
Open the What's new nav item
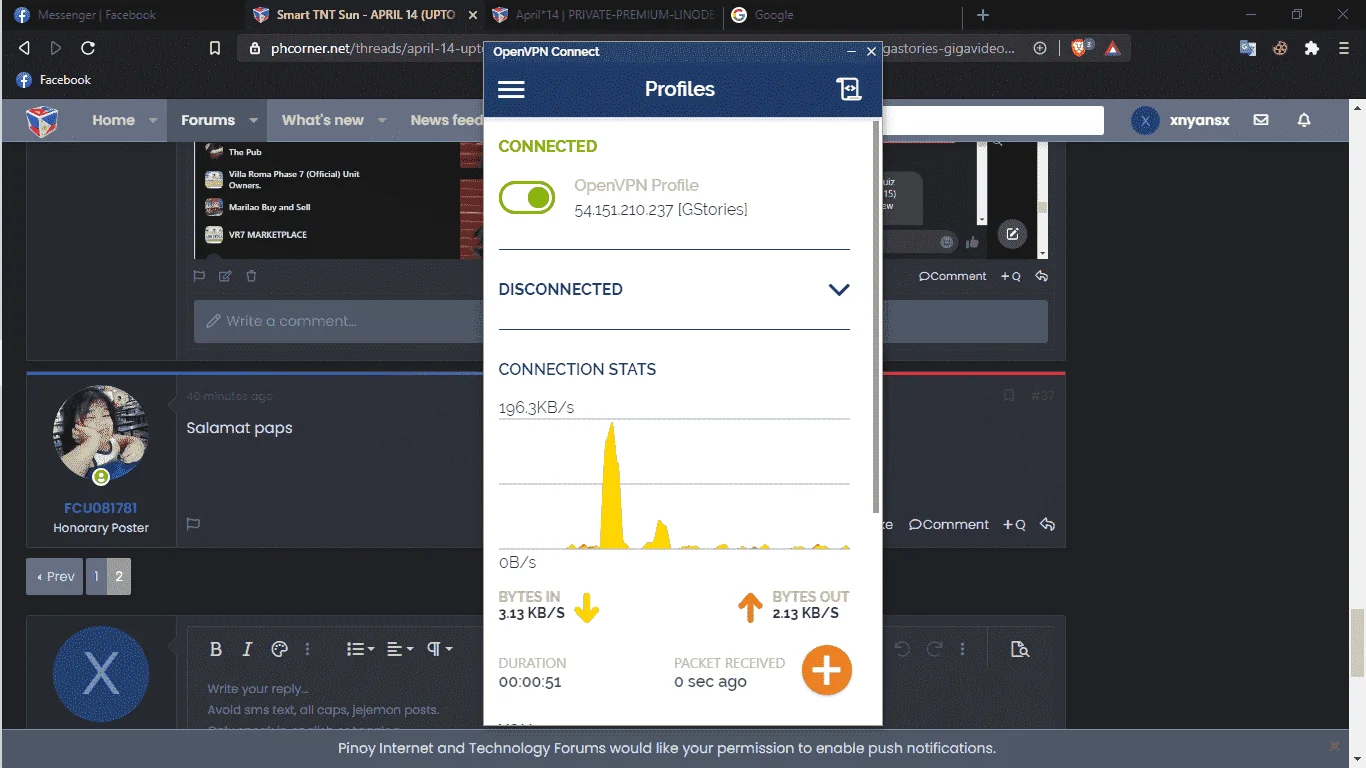pos(323,120)
